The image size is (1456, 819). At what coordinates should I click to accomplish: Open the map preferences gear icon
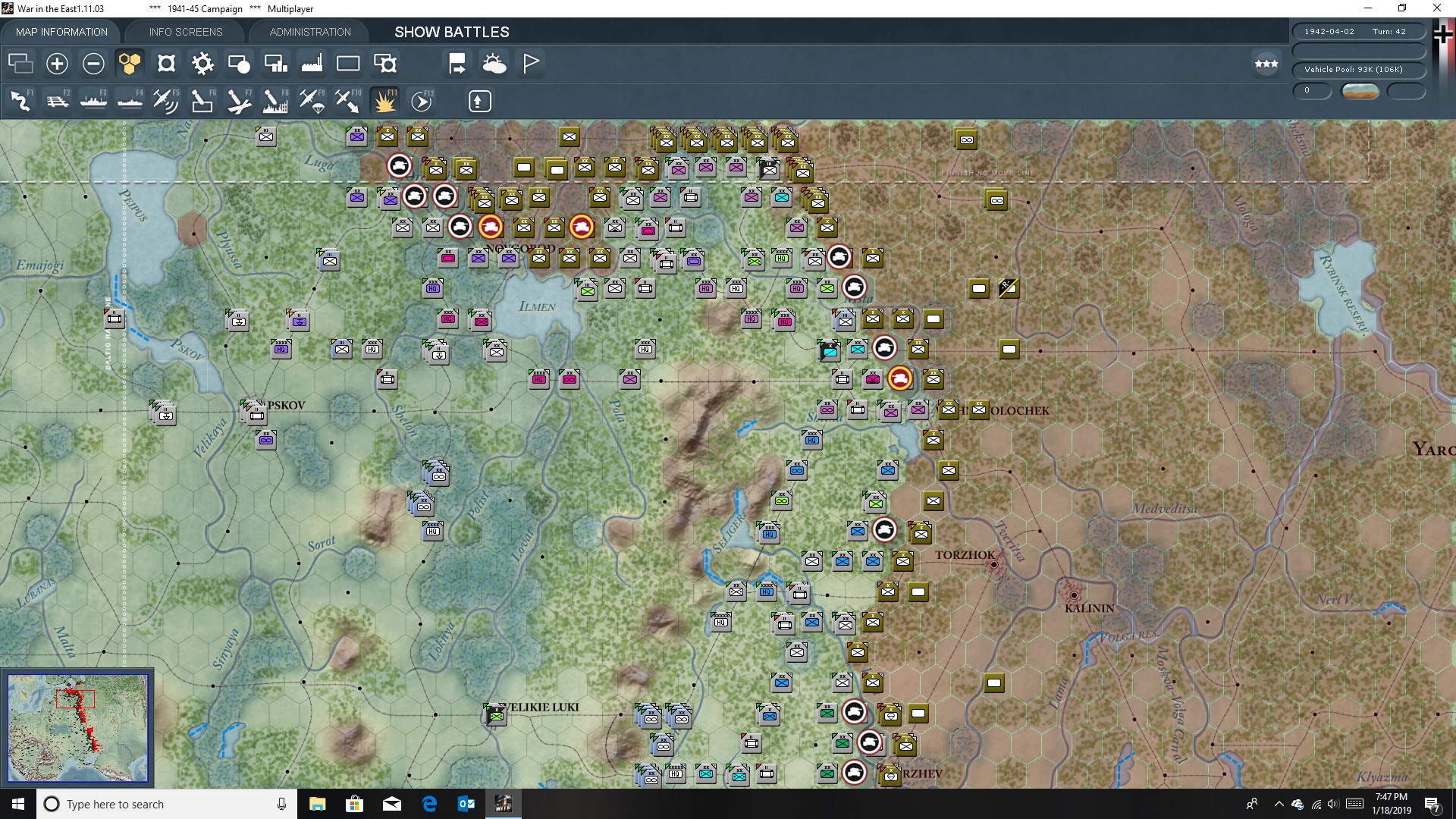point(202,64)
